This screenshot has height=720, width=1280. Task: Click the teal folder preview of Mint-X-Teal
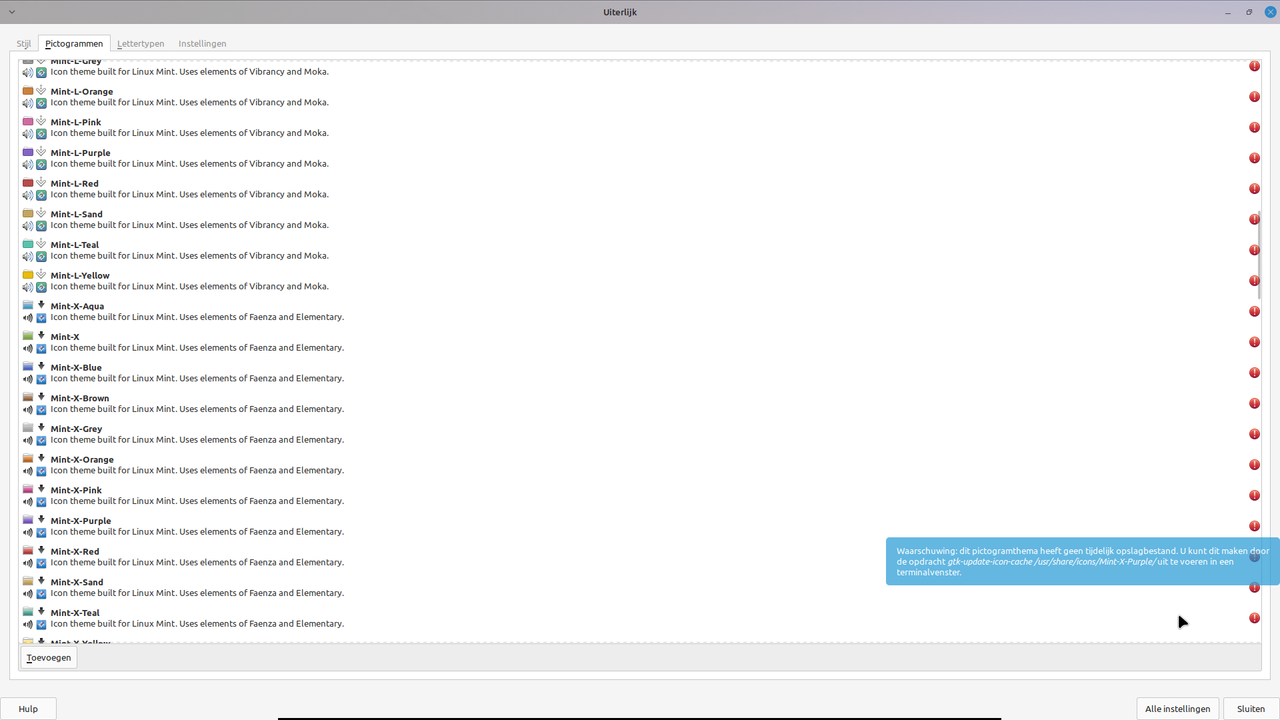(x=28, y=611)
